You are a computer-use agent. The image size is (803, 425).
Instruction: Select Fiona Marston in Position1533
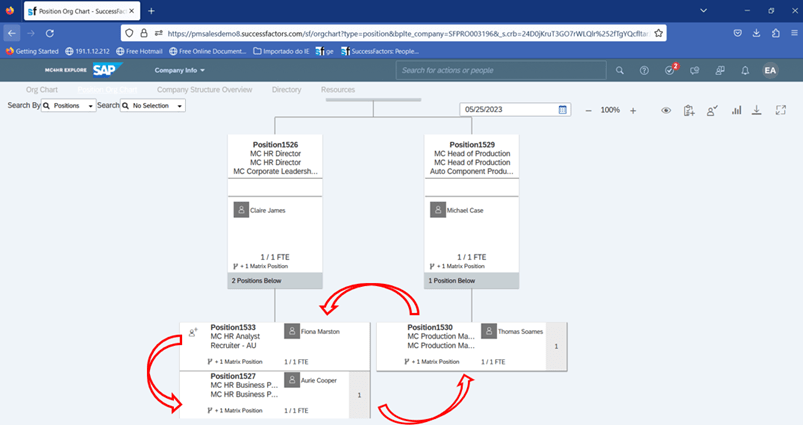(x=320, y=332)
